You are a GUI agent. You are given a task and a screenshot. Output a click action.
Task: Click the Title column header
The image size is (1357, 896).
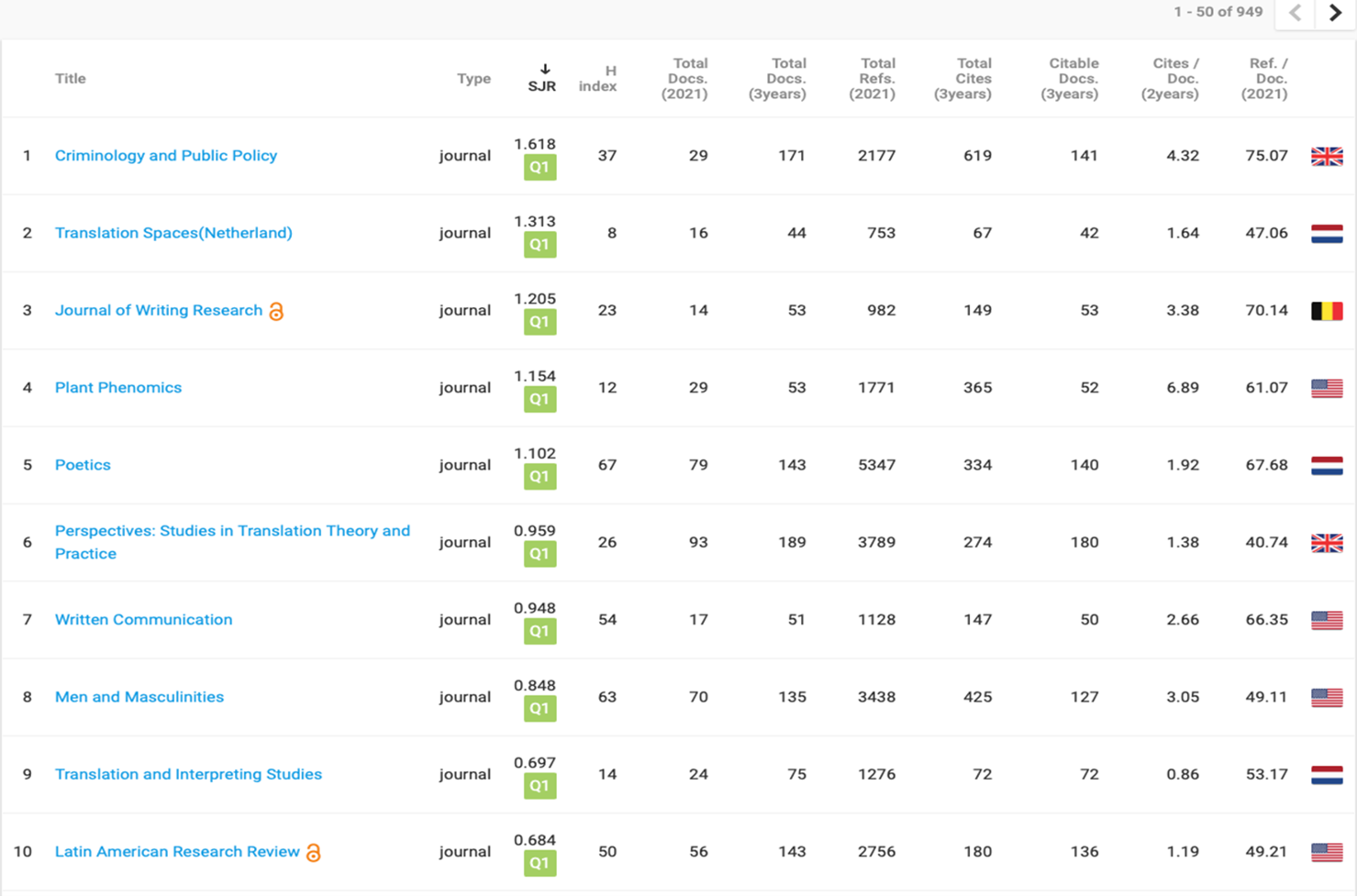(71, 79)
